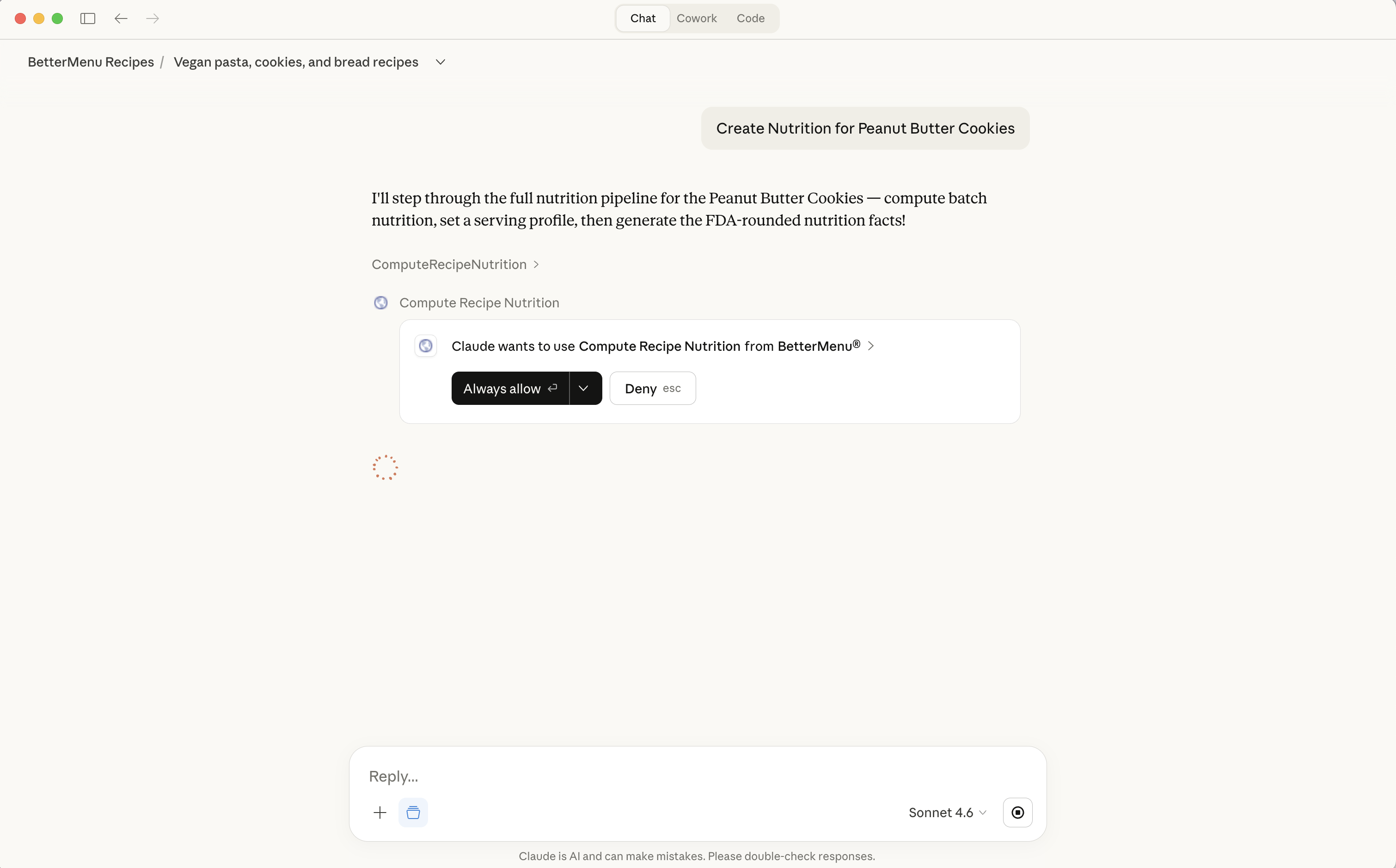
Task: Select the blue archive box icon
Action: [x=413, y=813]
